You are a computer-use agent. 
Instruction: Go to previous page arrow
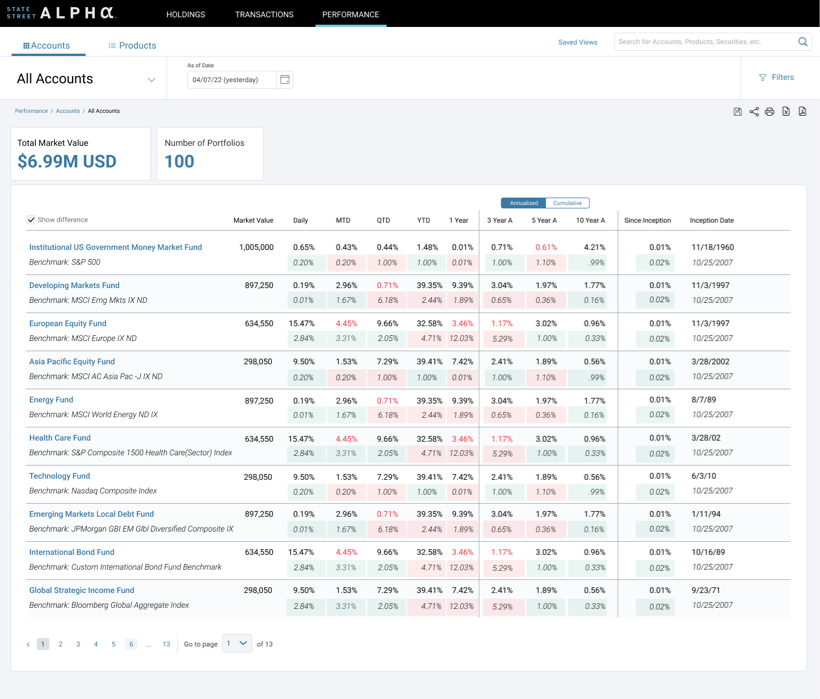click(28, 645)
